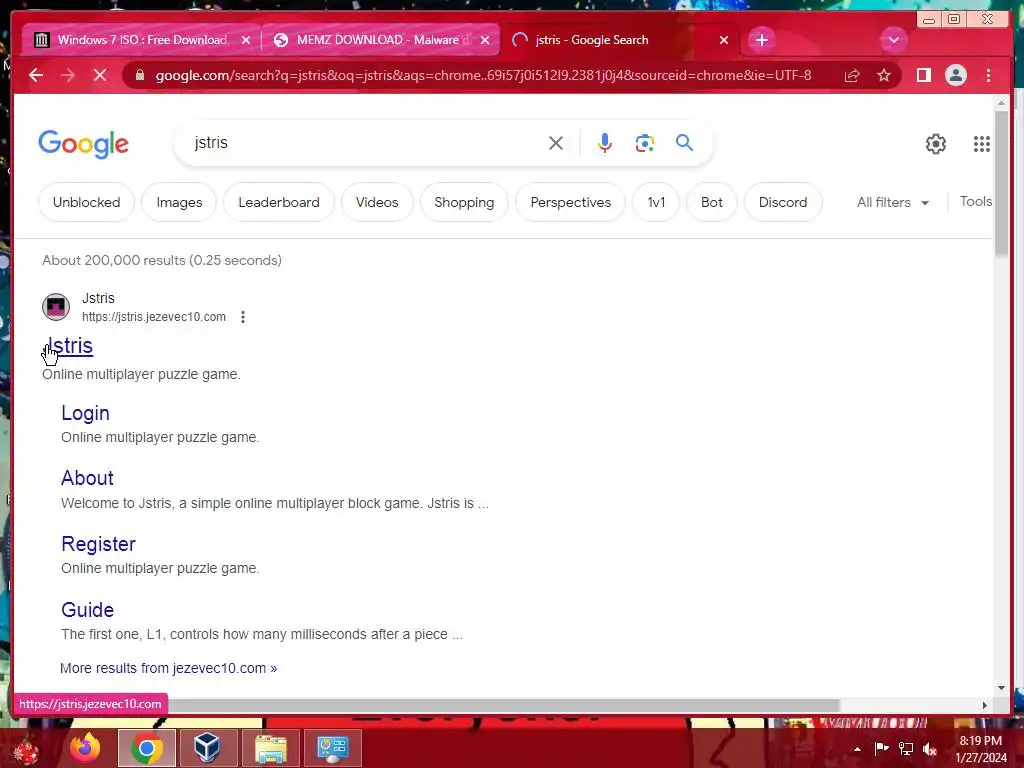Open a new browser tab

(x=761, y=40)
